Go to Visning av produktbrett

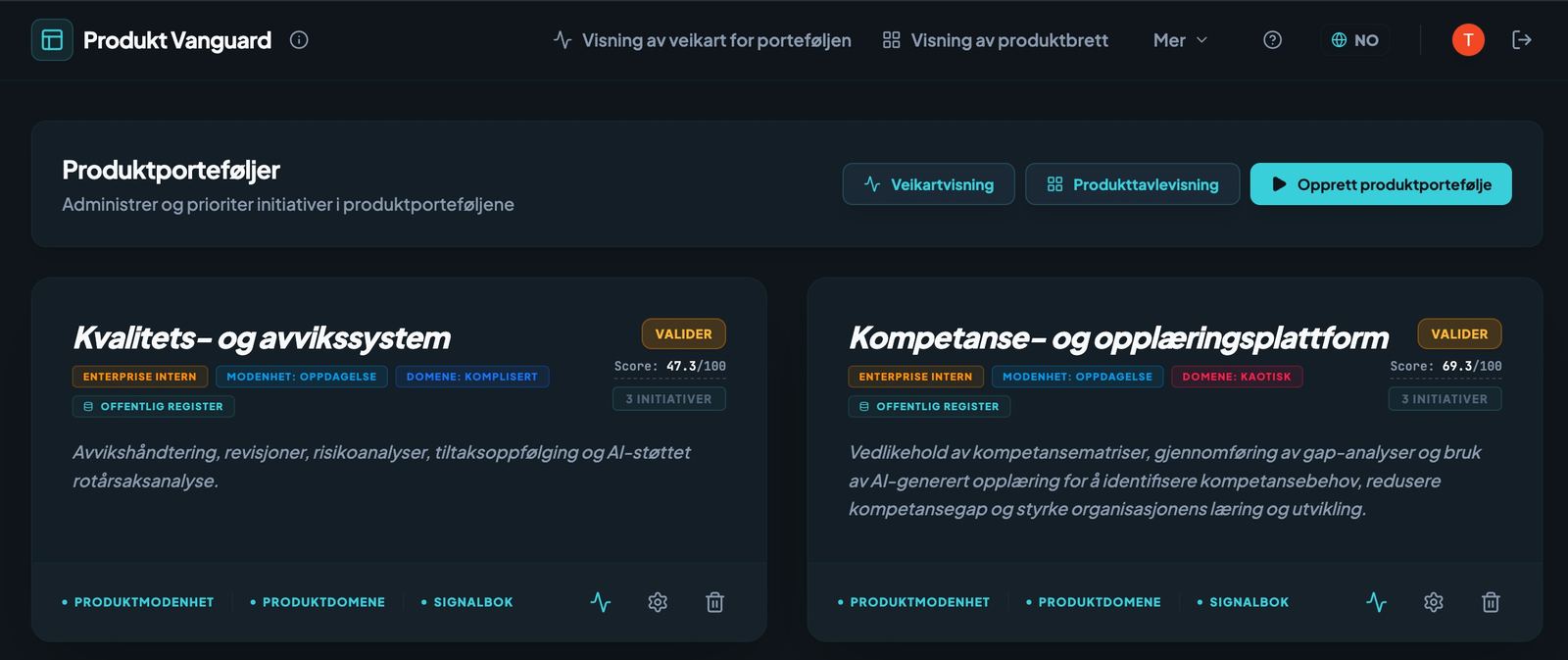click(x=996, y=40)
